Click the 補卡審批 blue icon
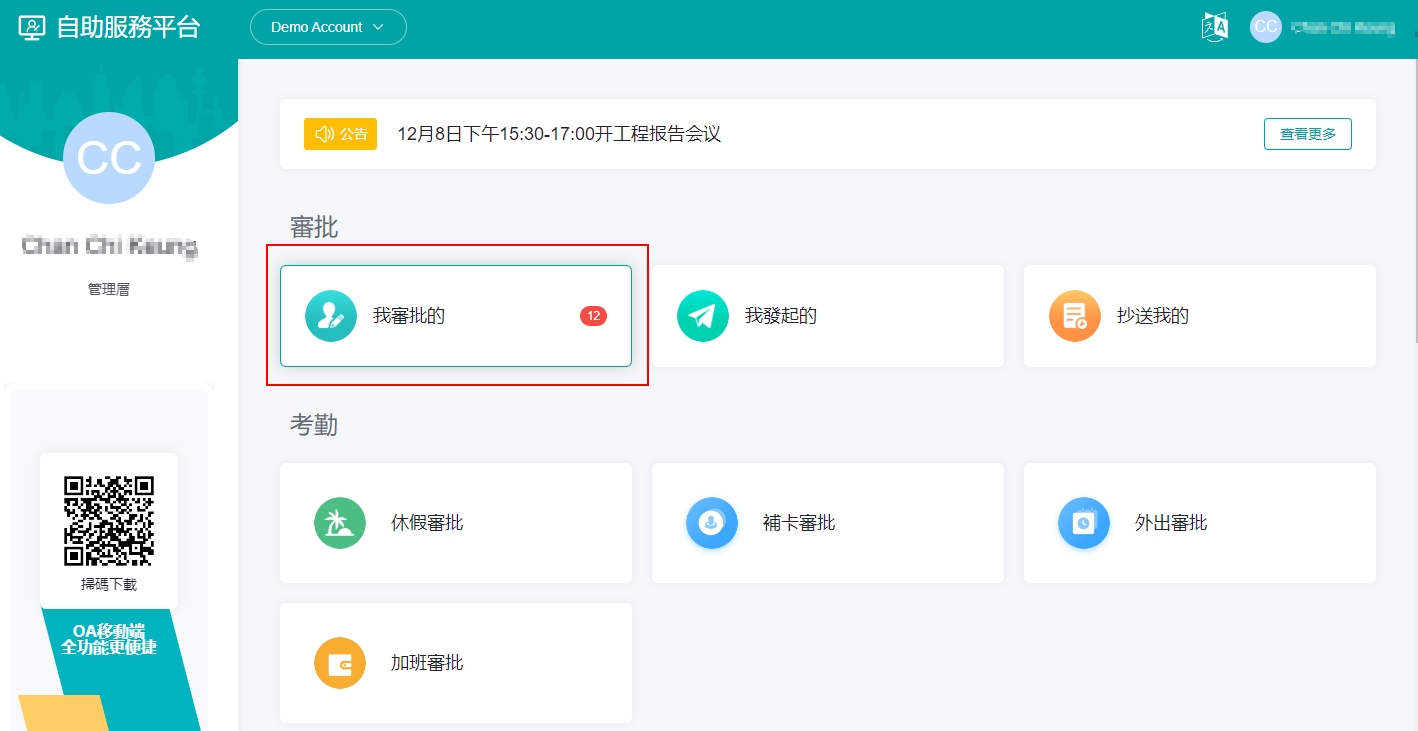The image size is (1418, 731). pyautogui.click(x=711, y=523)
